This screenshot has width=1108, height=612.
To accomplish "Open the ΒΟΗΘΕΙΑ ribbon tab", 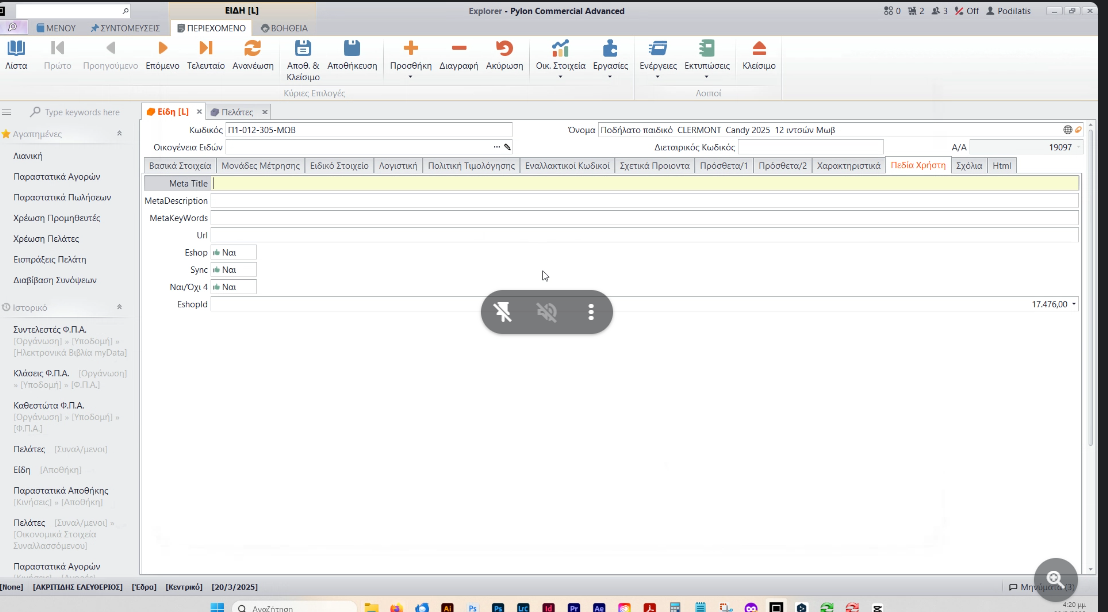I will coord(284,28).
